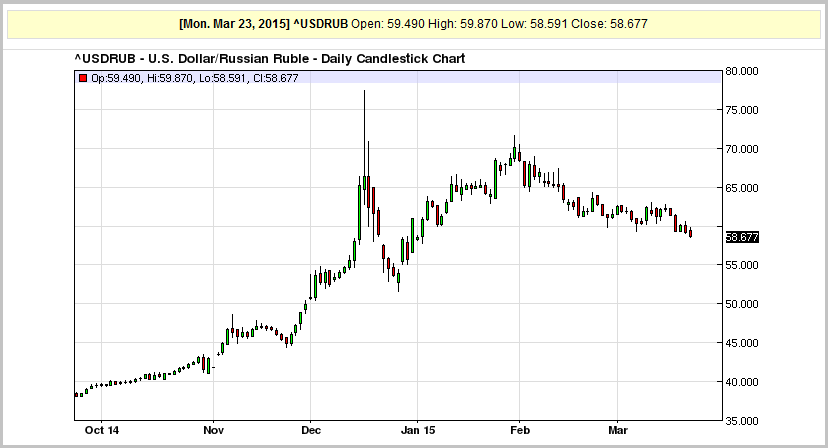The height and width of the screenshot is (448, 828).
Task: Click the last candlestick on the chart
Action: 691,232
